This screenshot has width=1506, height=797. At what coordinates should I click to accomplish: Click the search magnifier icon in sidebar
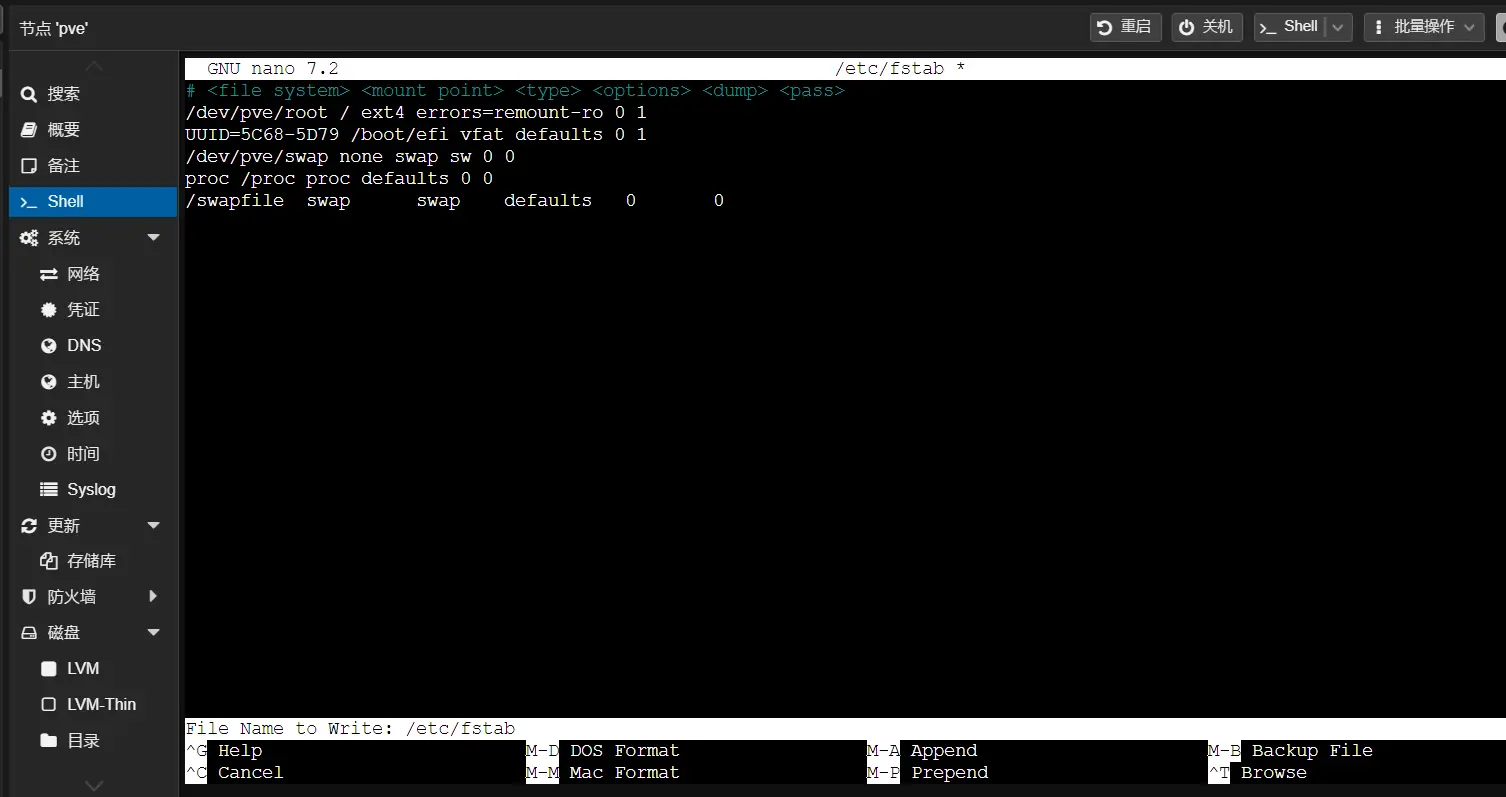pyautogui.click(x=29, y=94)
